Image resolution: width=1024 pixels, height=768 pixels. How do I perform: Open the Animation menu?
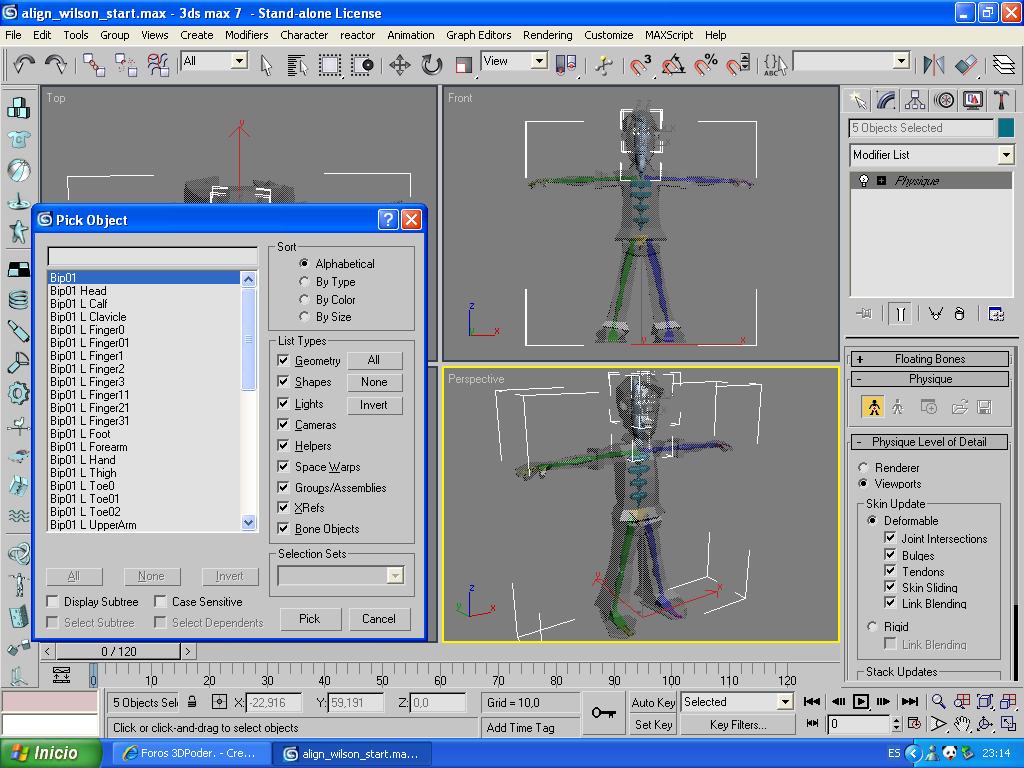point(410,35)
